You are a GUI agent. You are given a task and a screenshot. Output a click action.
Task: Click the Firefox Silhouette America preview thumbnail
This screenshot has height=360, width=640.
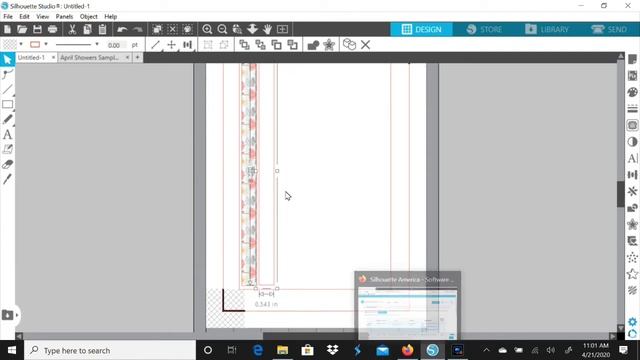[x=407, y=305]
